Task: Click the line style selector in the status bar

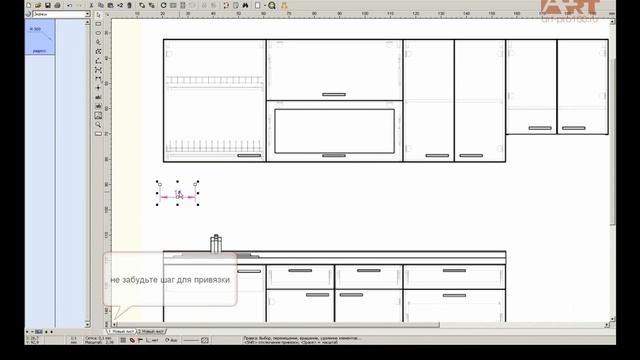Action: 196,340
